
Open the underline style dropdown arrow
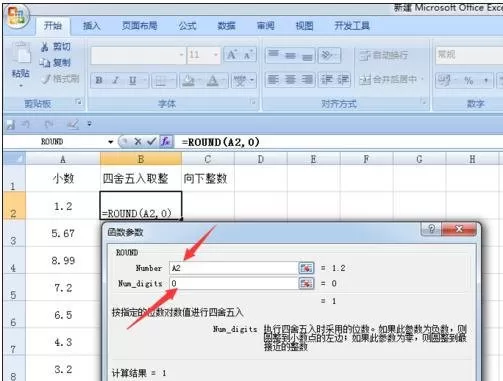(145, 80)
